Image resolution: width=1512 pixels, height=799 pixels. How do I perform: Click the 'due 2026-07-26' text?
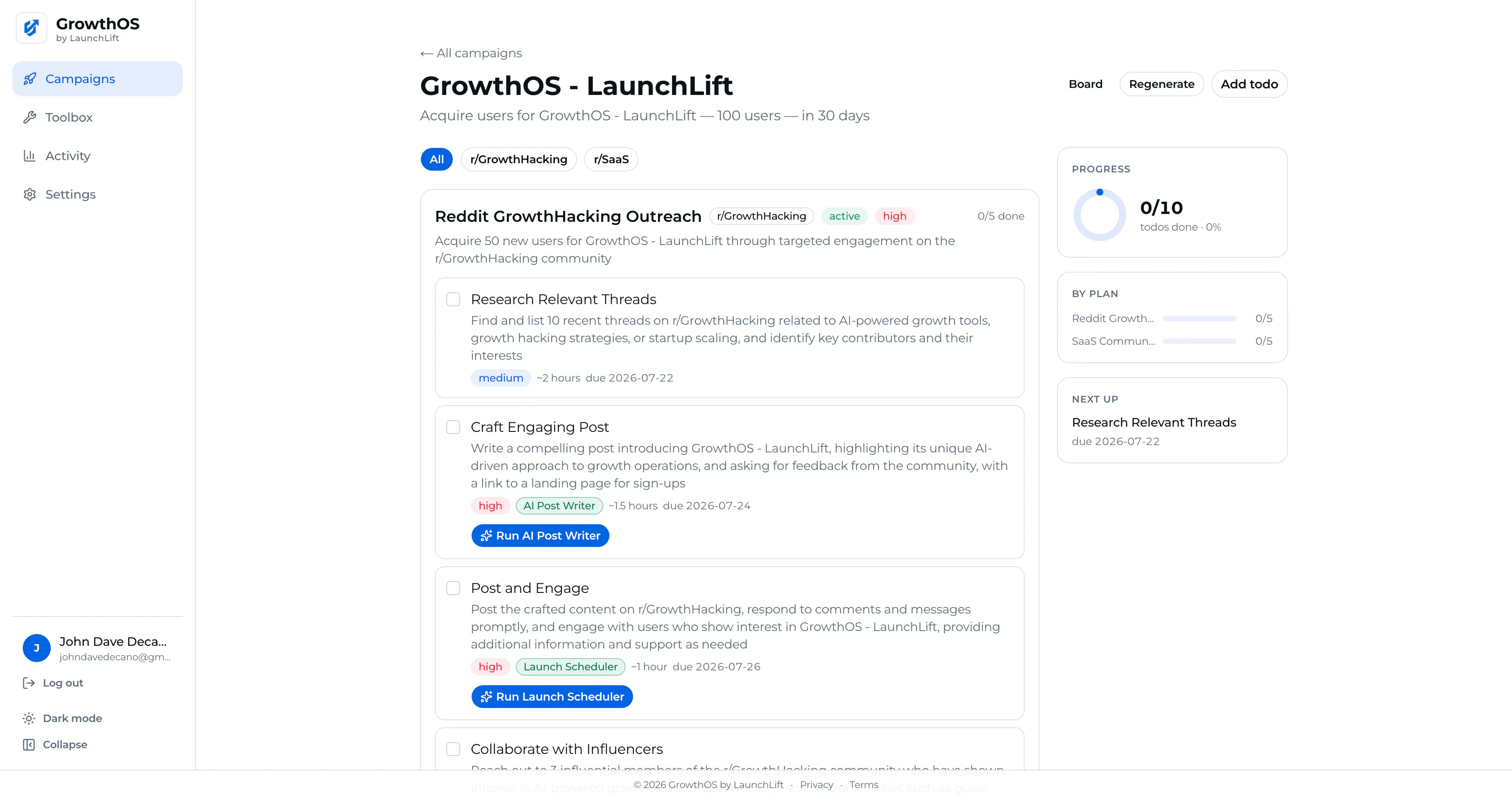(x=716, y=666)
